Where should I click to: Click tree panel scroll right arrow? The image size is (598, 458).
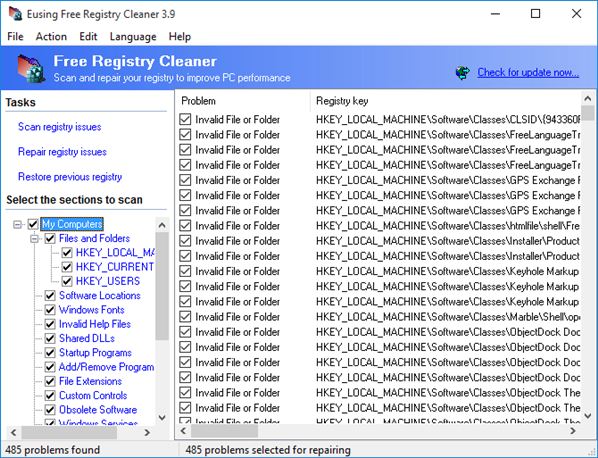(147, 433)
